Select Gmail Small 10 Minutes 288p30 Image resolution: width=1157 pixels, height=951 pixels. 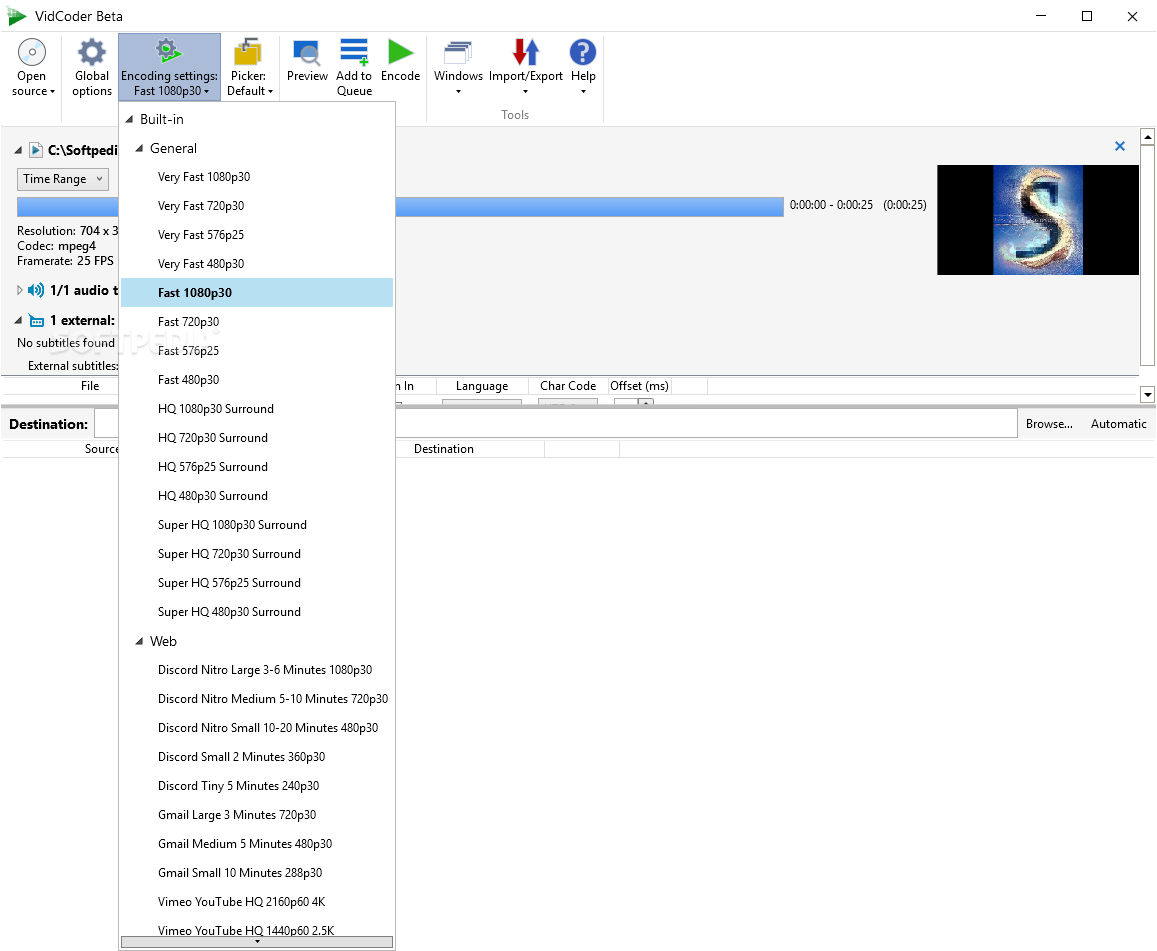[257, 873]
